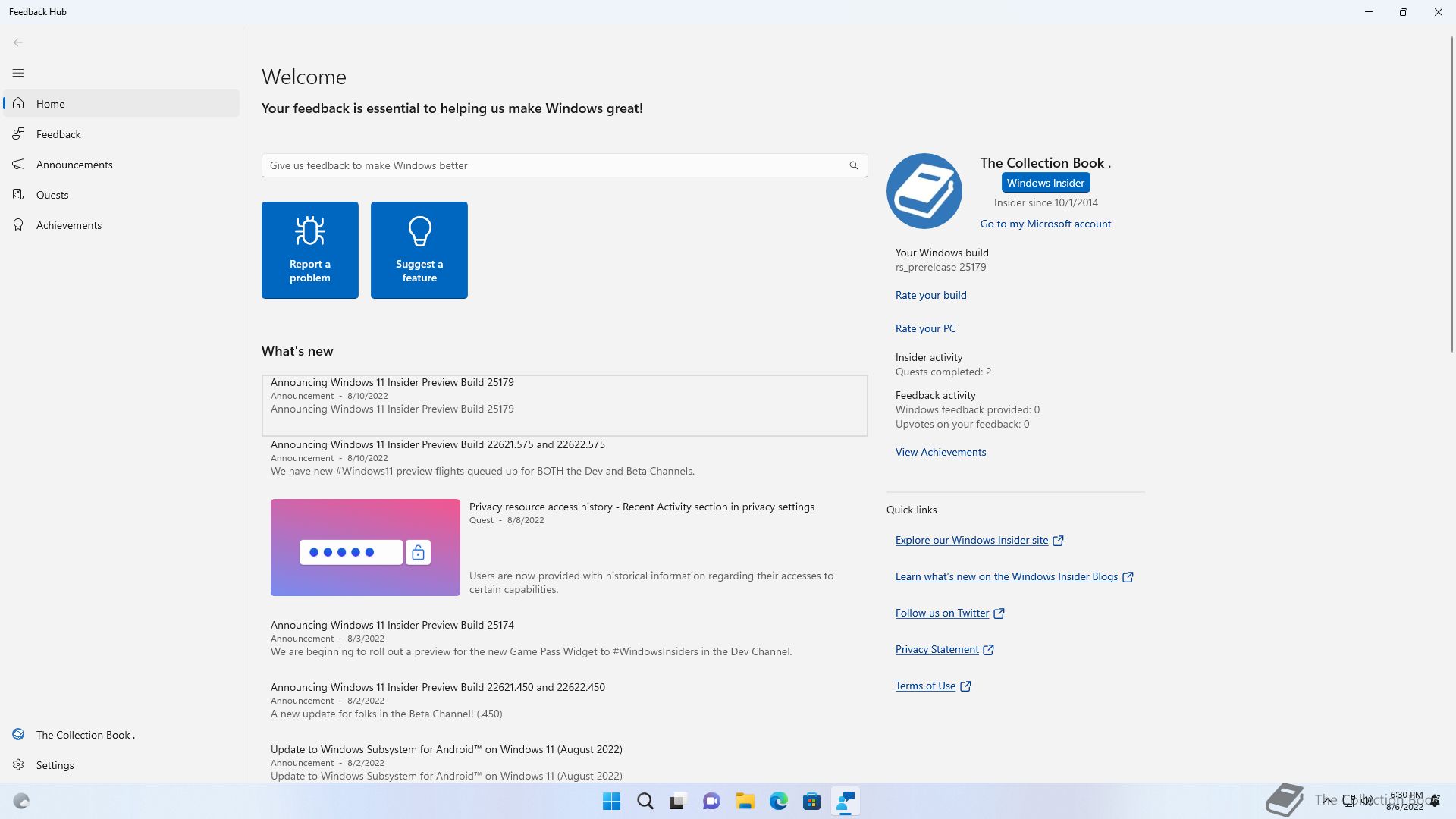The width and height of the screenshot is (1456, 819).
Task: Click Rate your build link
Action: click(931, 295)
